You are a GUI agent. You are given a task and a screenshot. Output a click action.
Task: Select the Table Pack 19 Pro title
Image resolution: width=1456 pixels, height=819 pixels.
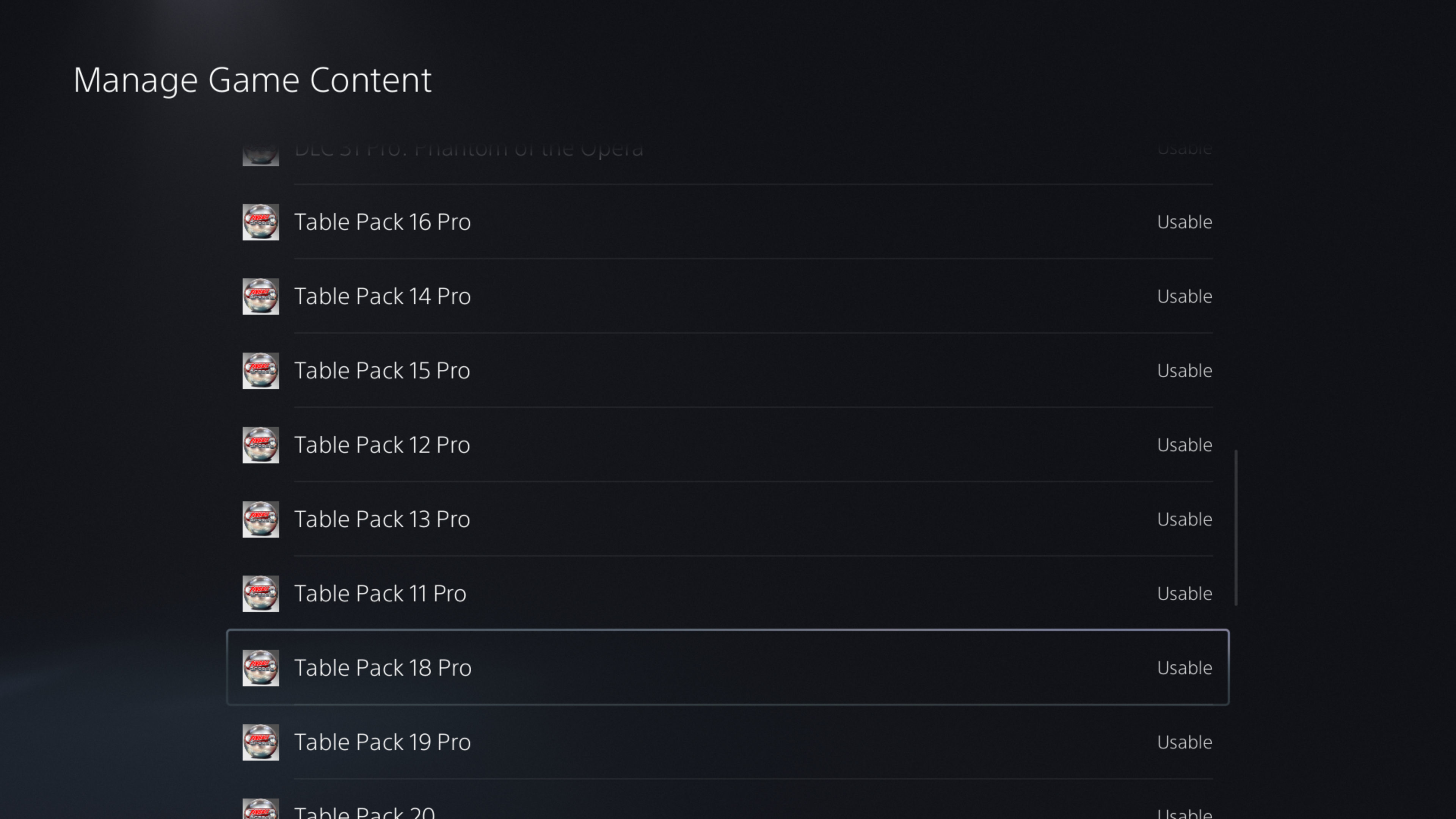click(382, 742)
